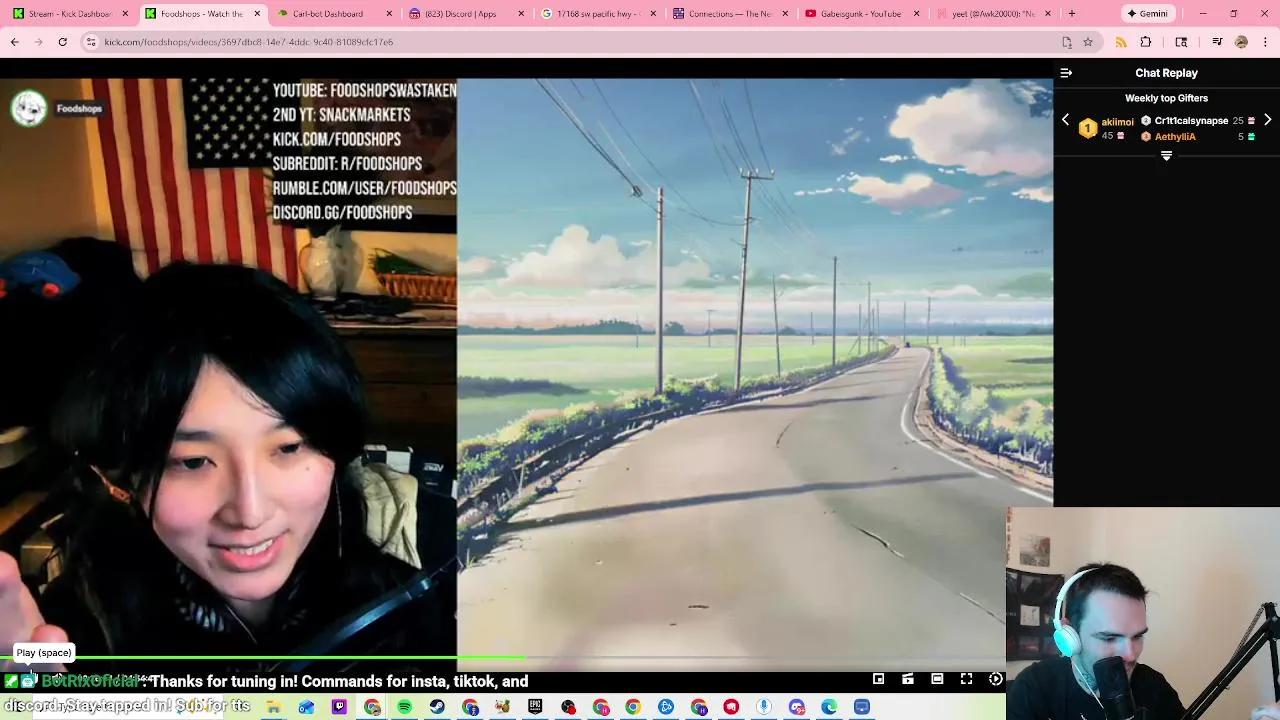
Task: Open gifter Cr1t1calsynapse's profile
Action: click(1191, 121)
